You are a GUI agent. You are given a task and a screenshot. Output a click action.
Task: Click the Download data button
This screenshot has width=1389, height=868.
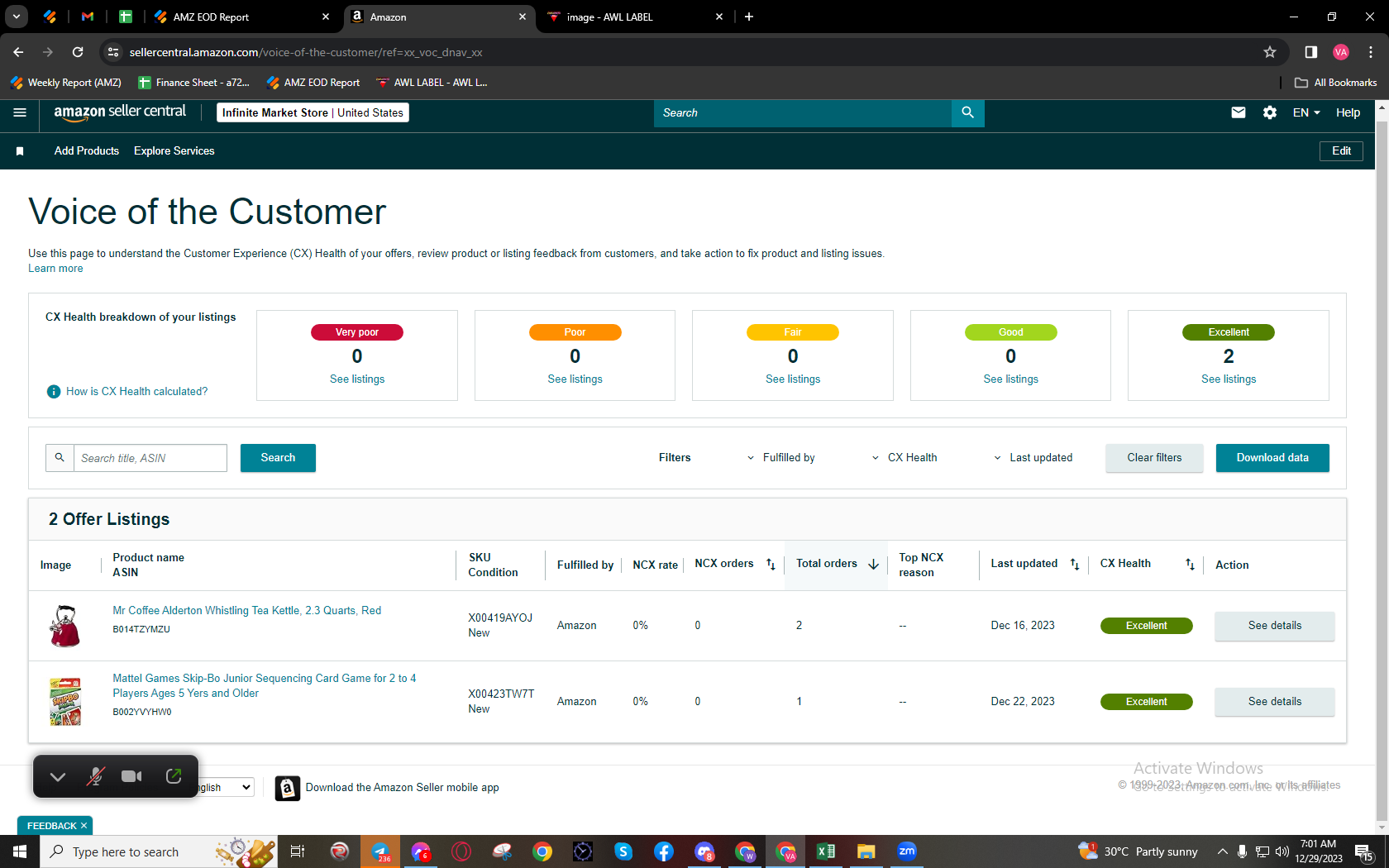pos(1272,458)
